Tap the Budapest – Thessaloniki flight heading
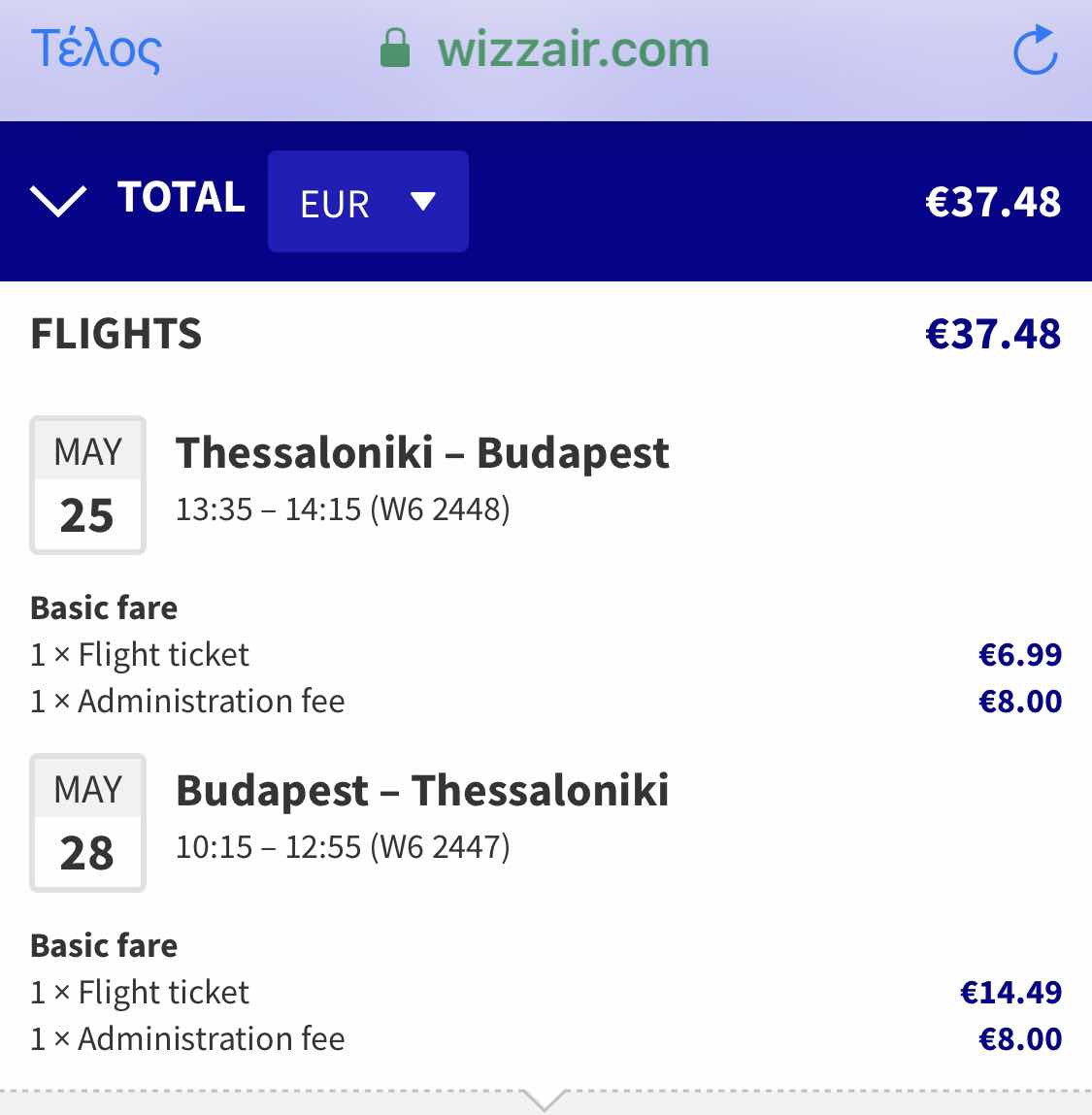The width and height of the screenshot is (1092, 1115). click(422, 791)
